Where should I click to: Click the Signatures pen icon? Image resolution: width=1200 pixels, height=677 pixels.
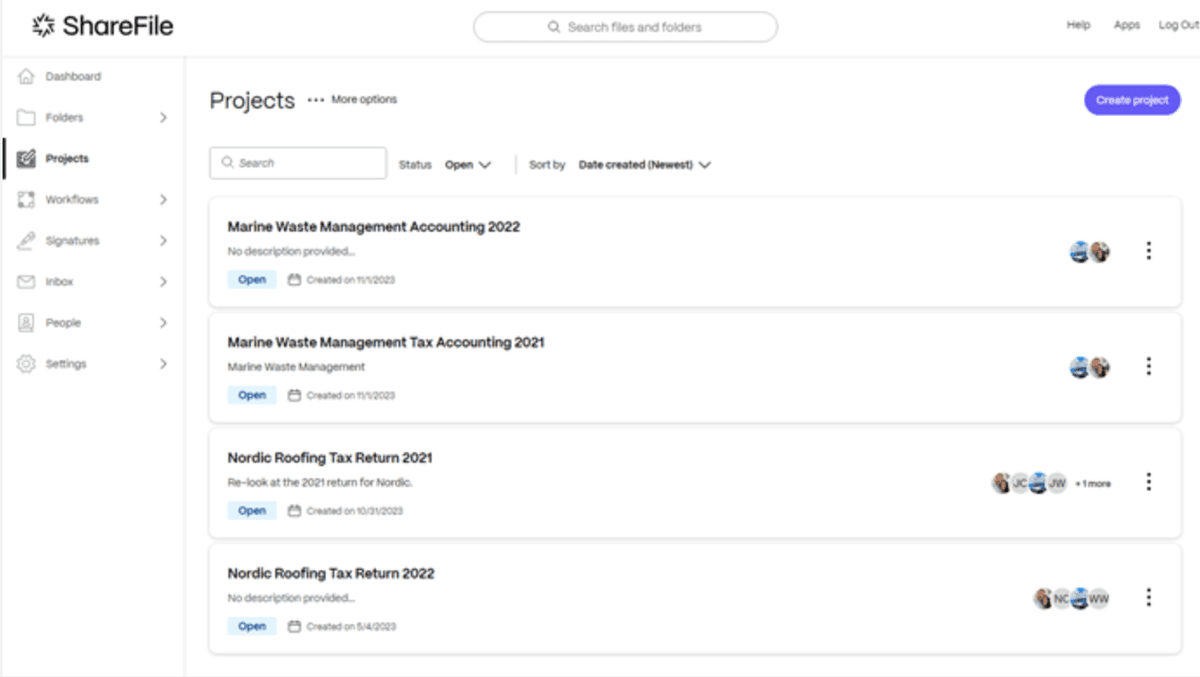coord(27,241)
